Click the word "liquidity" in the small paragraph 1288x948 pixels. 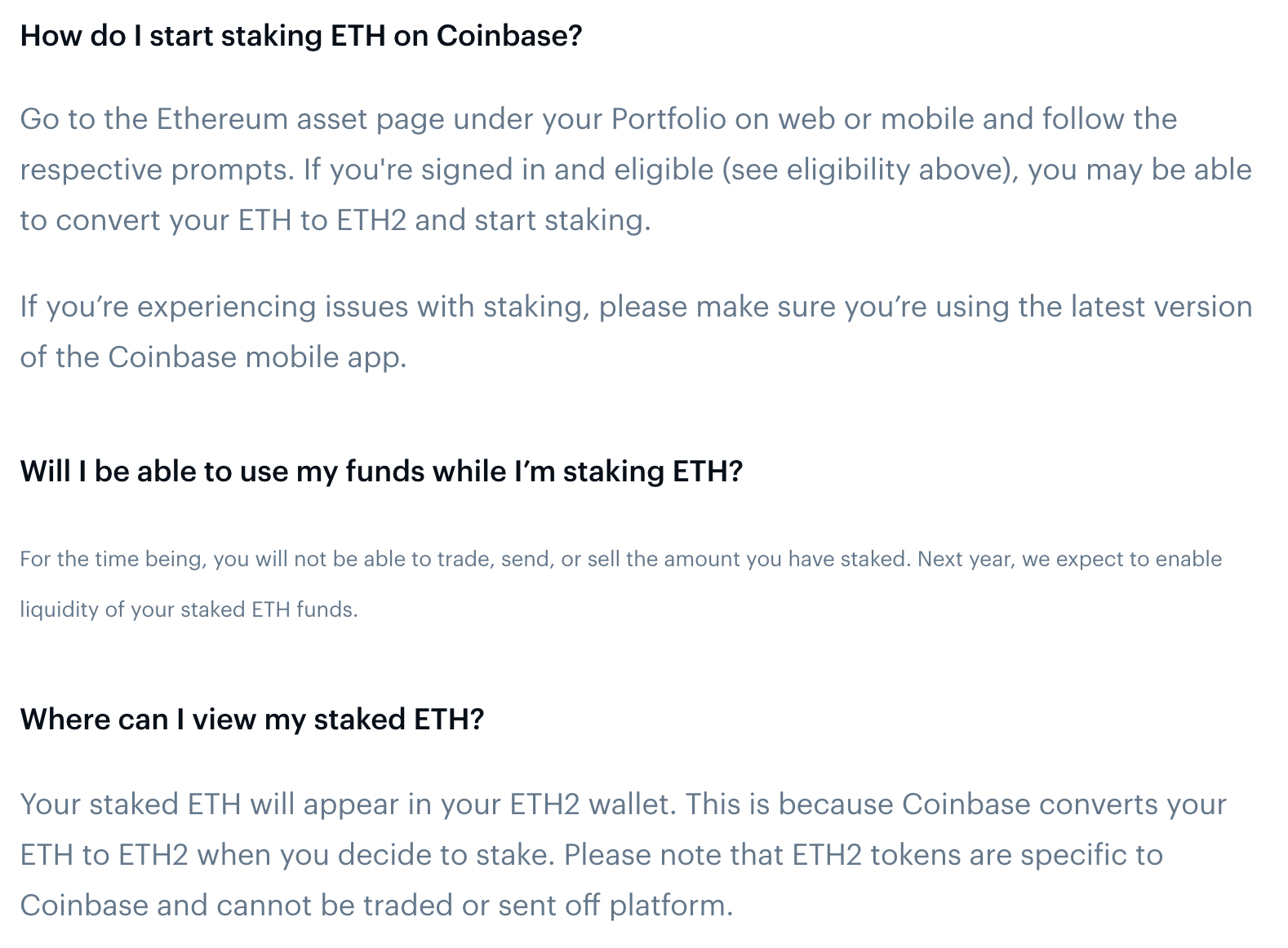coord(59,610)
